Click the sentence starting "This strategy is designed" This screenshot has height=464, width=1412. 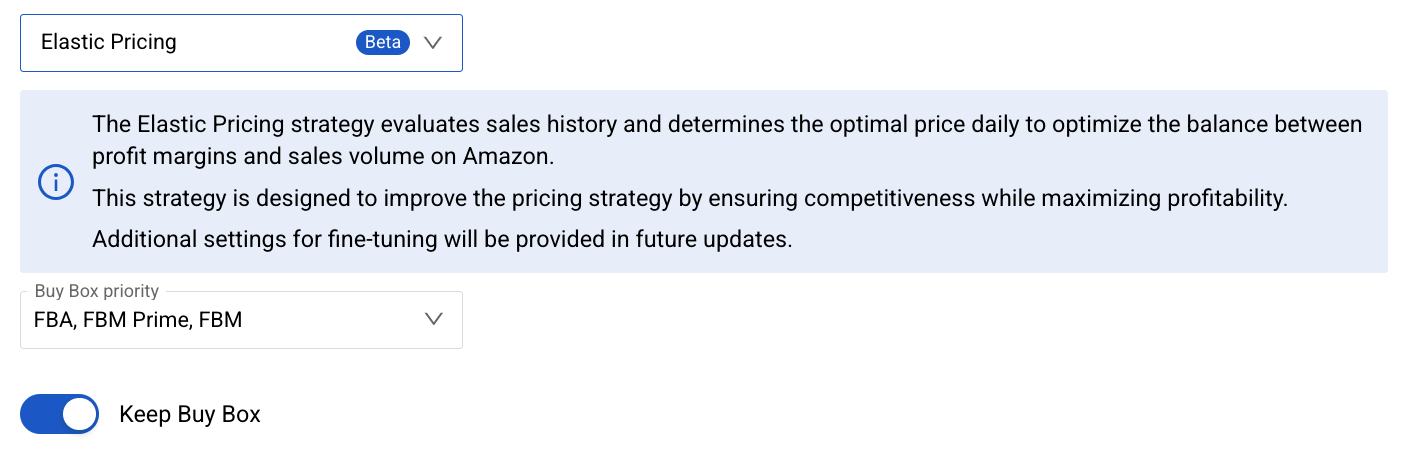[689, 198]
